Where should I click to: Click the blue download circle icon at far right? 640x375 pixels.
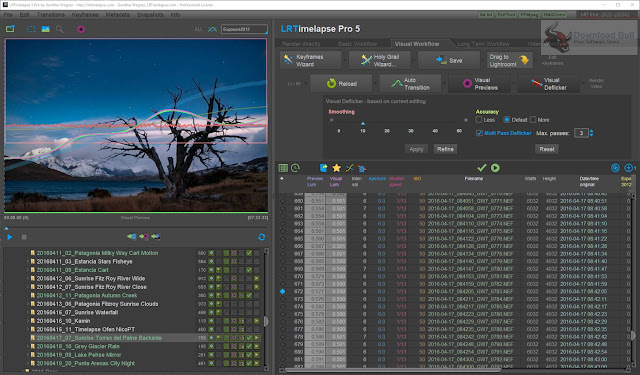[x=629, y=168]
